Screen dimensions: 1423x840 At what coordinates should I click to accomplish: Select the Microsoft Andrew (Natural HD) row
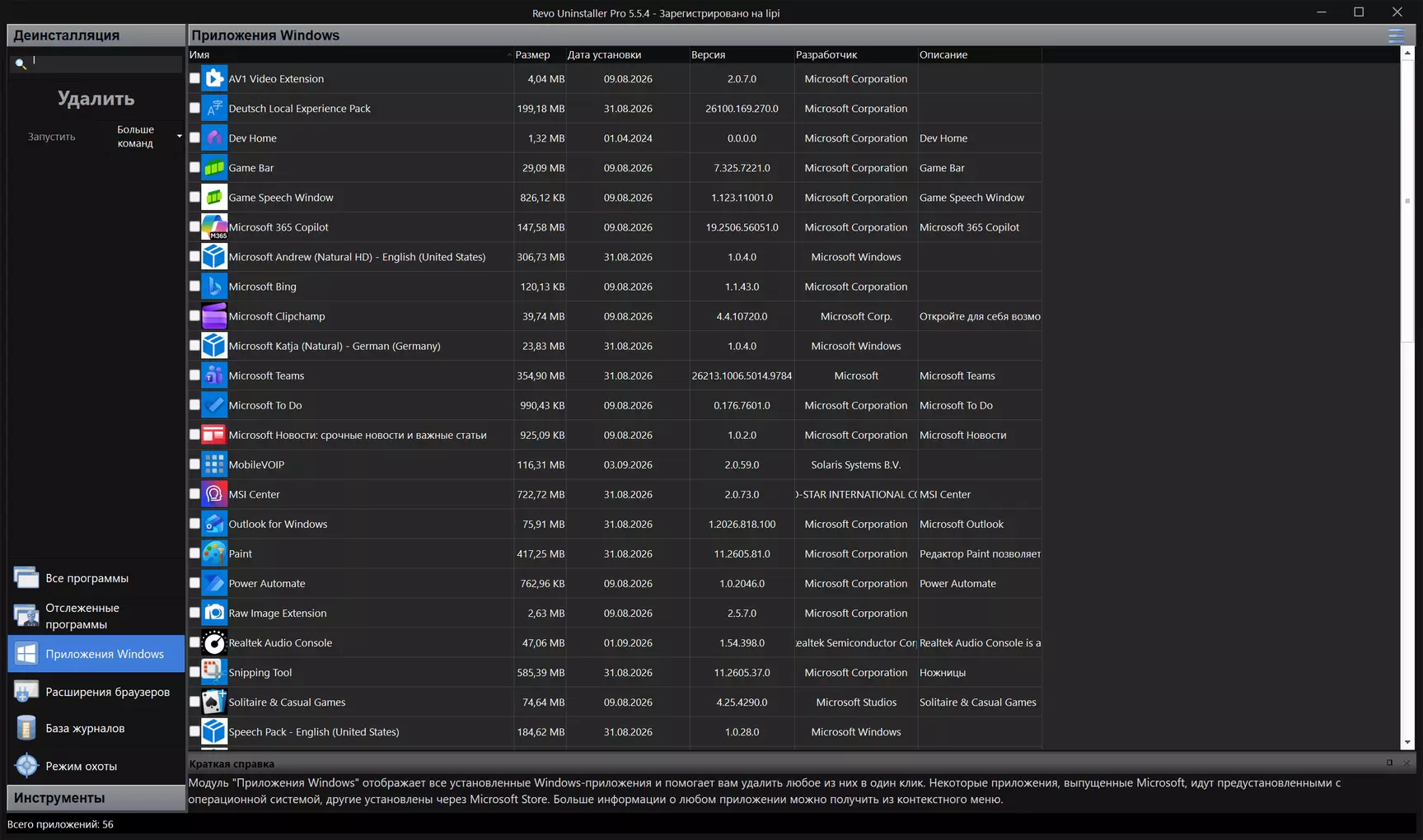click(x=615, y=257)
